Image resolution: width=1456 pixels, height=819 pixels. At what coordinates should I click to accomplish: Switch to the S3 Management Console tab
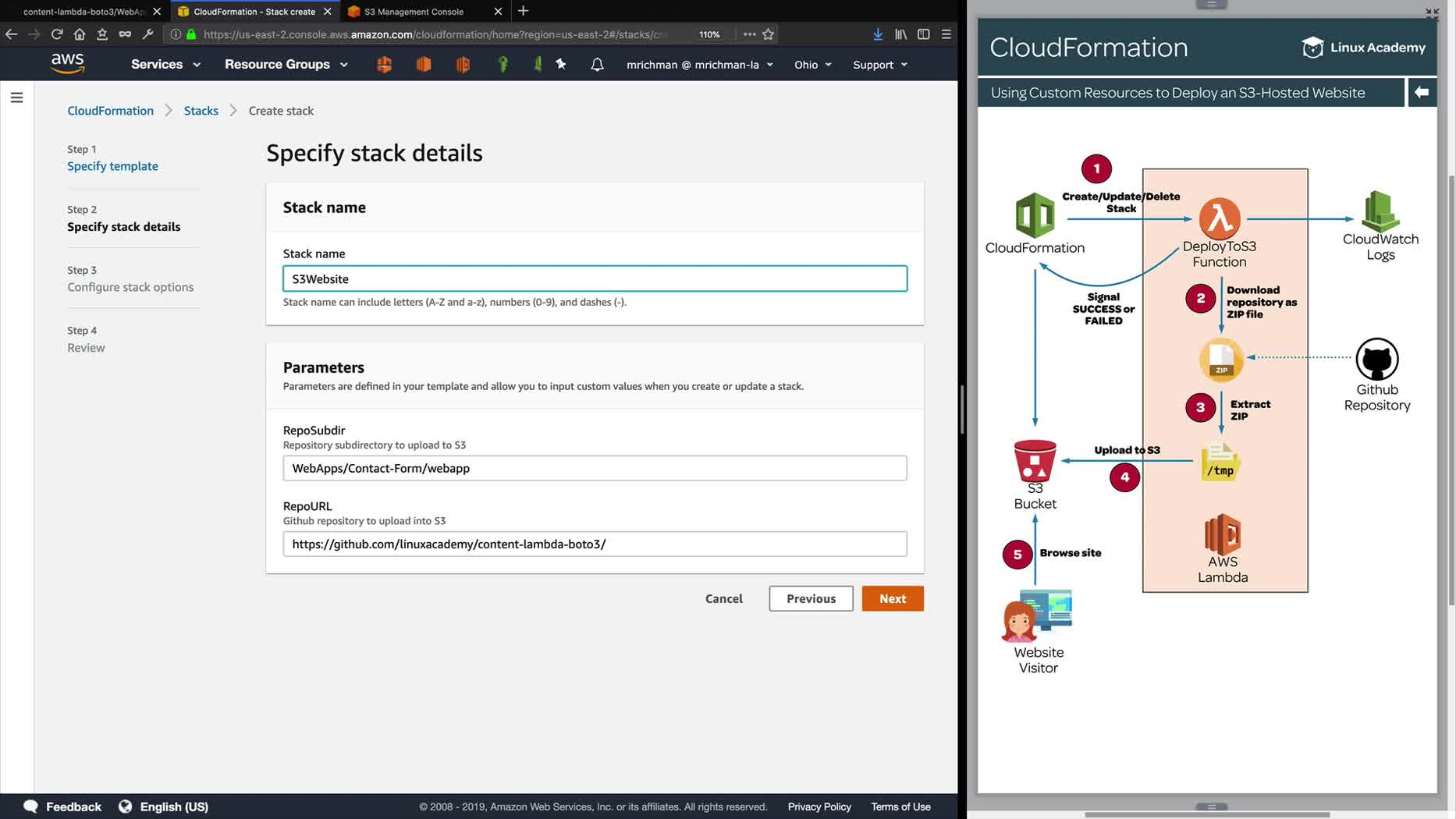point(414,12)
